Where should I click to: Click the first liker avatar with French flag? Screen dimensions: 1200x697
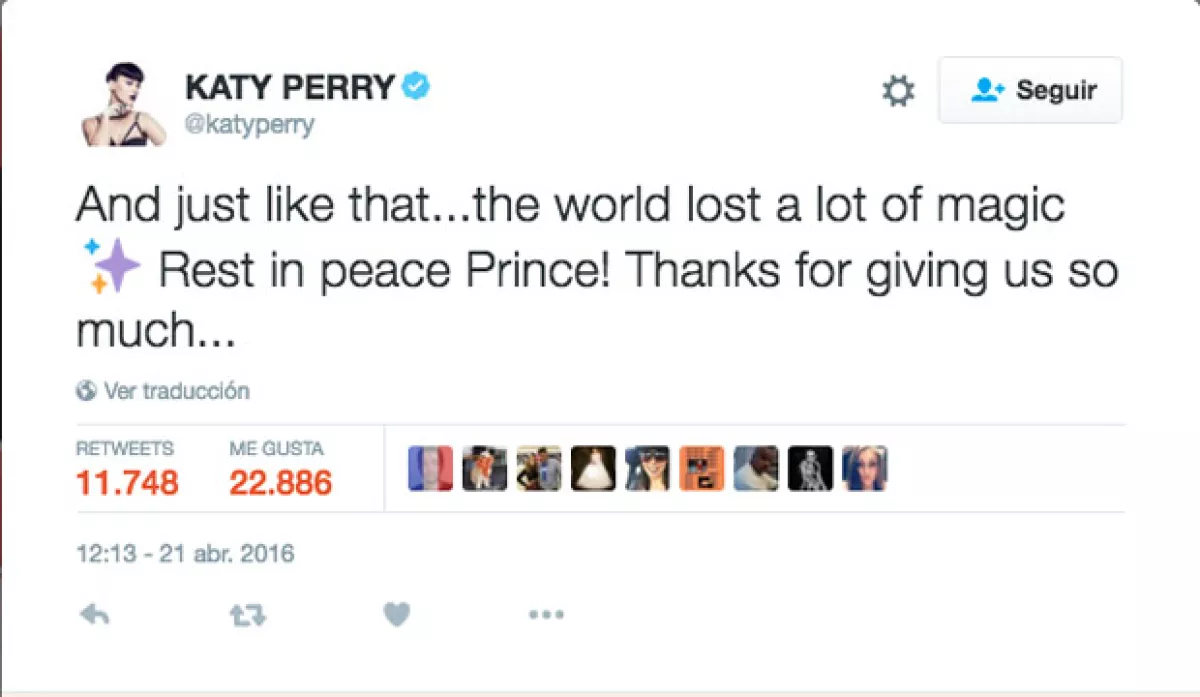428,467
